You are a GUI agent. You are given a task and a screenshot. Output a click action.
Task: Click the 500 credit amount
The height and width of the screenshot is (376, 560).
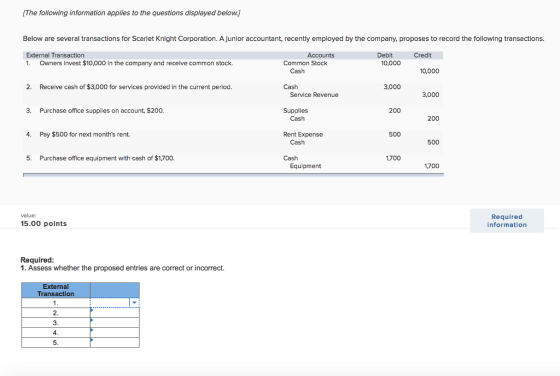tap(433, 142)
